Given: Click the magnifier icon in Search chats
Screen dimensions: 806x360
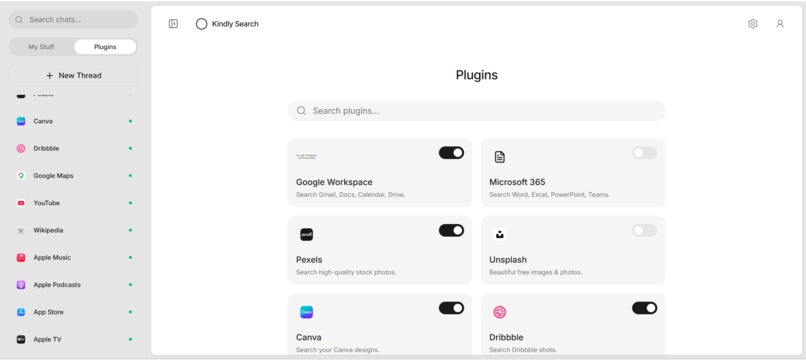Looking at the screenshot, I should [x=19, y=20].
